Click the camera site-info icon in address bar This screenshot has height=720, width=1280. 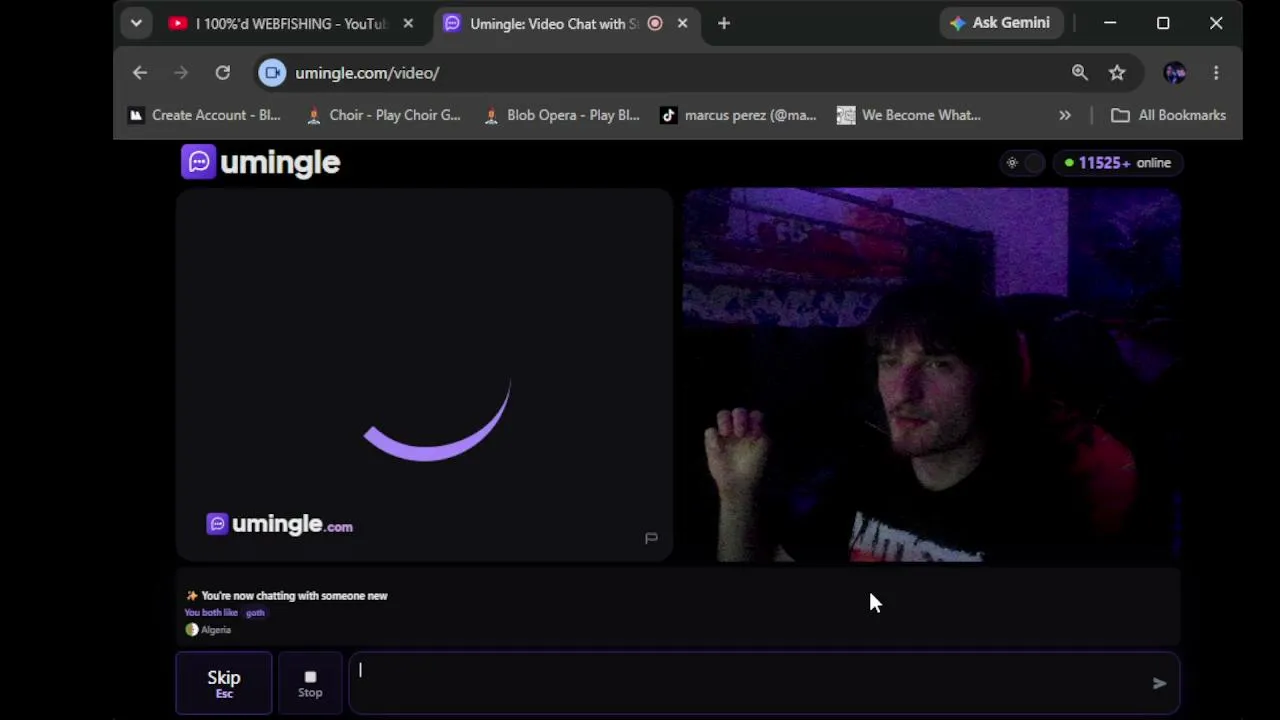click(272, 72)
